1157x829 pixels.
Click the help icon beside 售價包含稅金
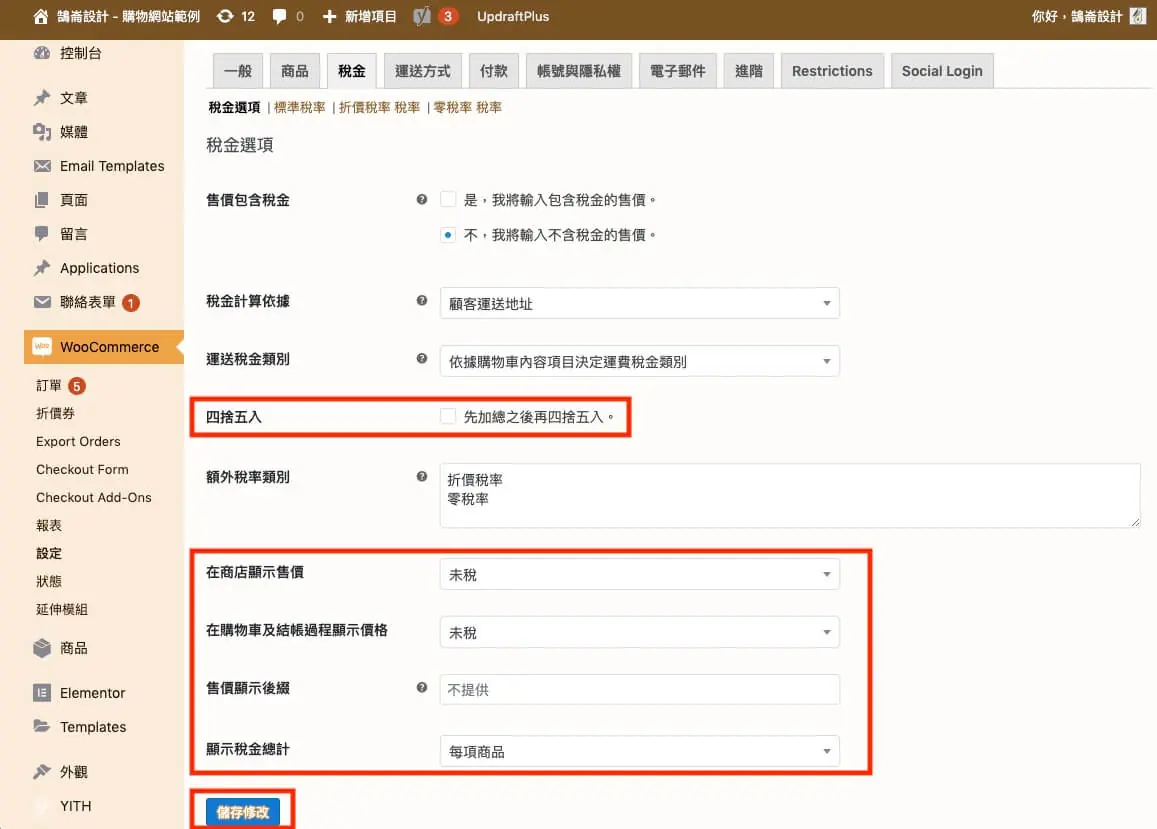pos(421,199)
